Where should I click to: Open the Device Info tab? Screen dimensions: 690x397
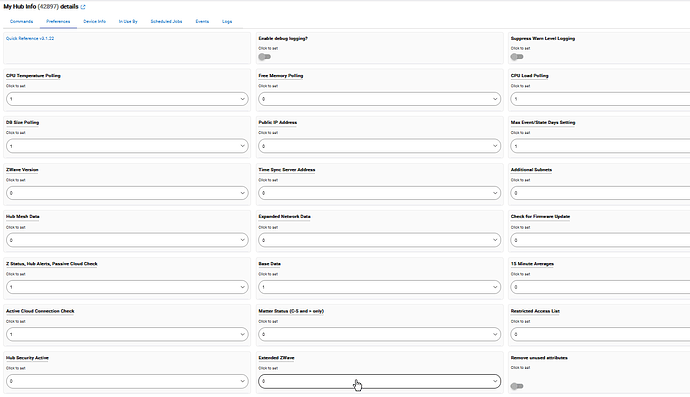tap(95, 21)
